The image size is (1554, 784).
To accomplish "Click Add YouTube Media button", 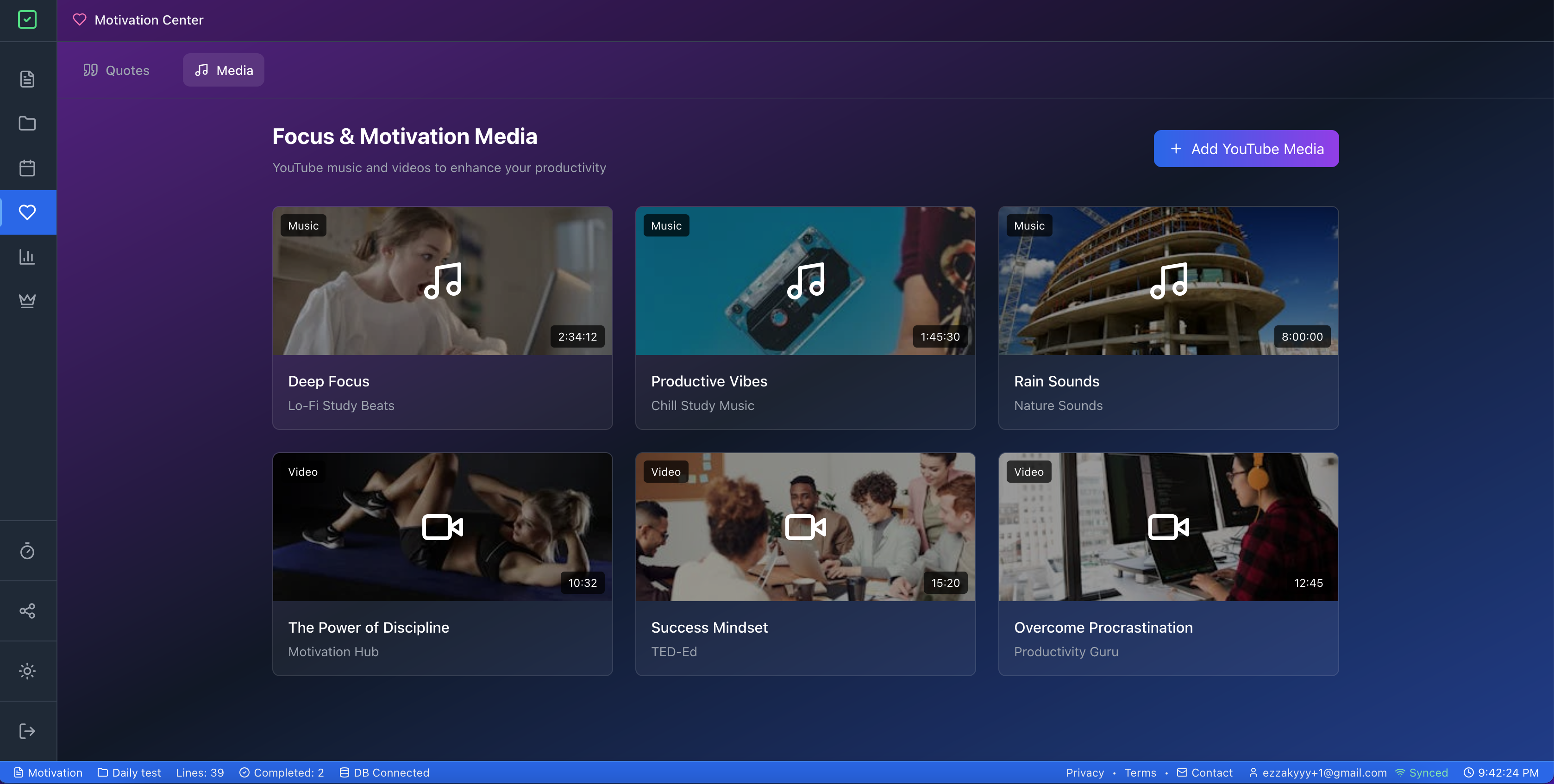I will (1246, 149).
